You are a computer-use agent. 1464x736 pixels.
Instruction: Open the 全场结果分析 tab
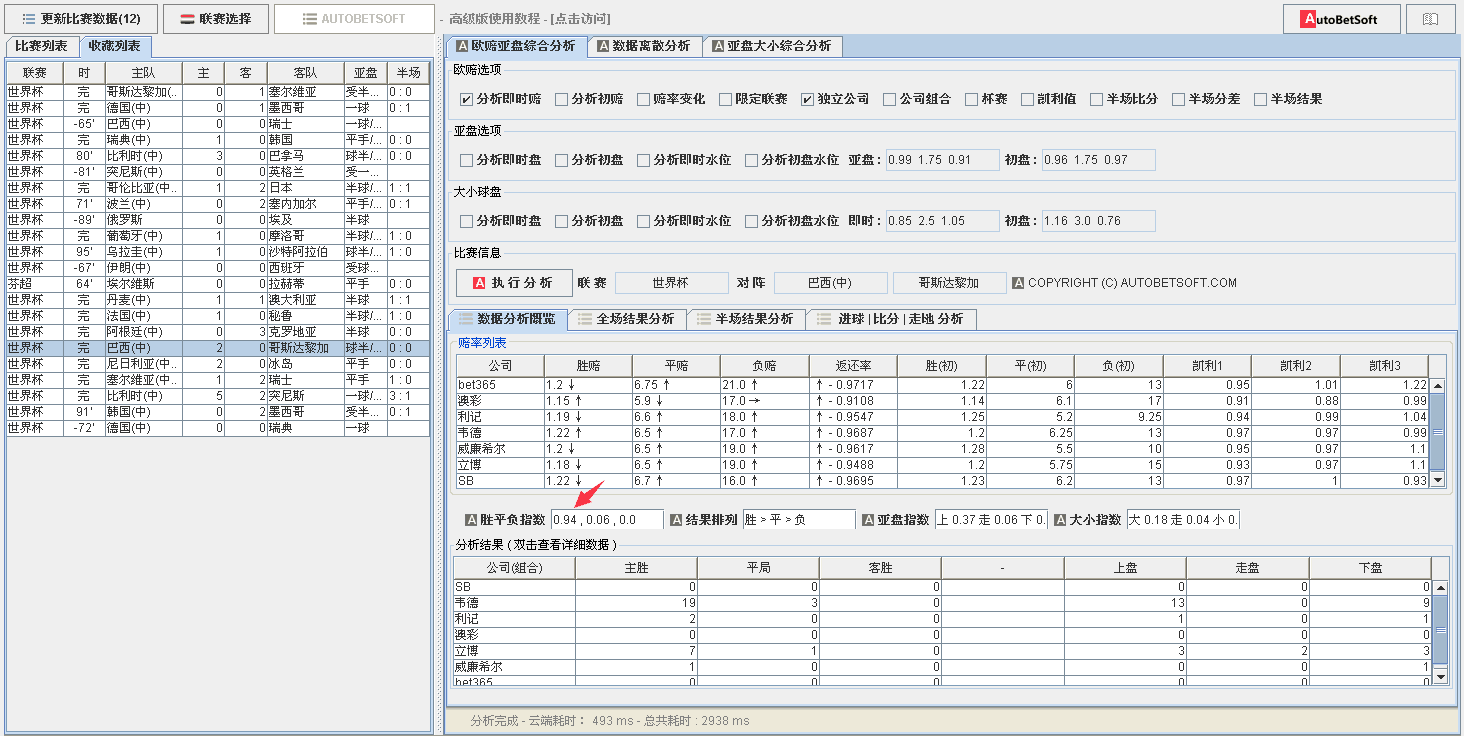pyautogui.click(x=625, y=319)
